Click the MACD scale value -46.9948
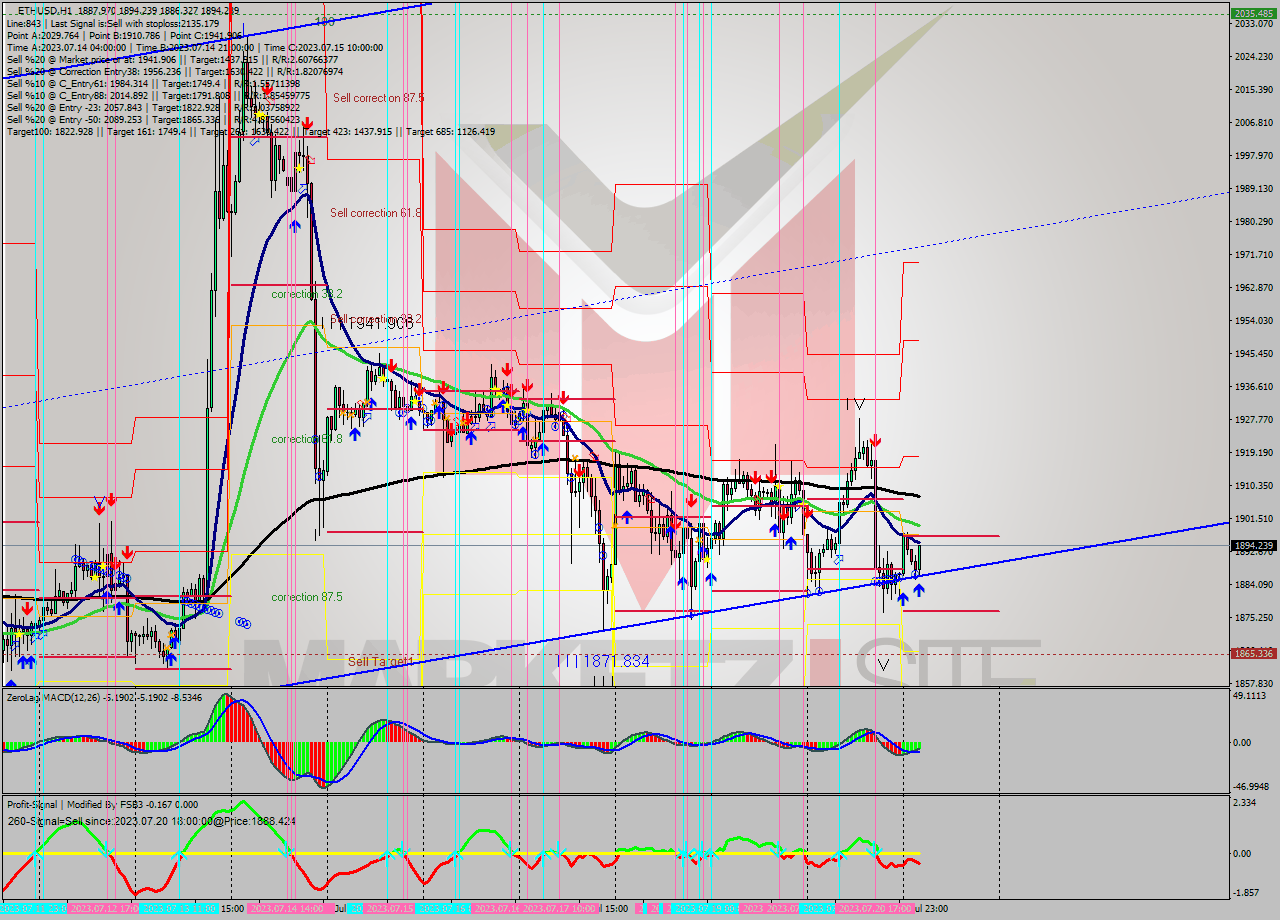Screen dimensions: 1280x920 [x=1252, y=787]
